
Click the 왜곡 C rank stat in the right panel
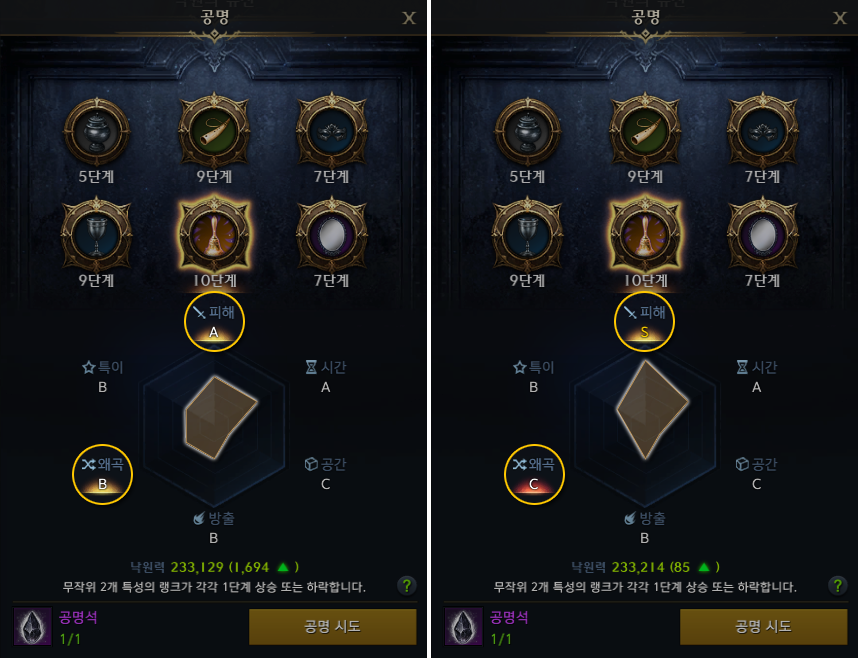tap(534, 474)
